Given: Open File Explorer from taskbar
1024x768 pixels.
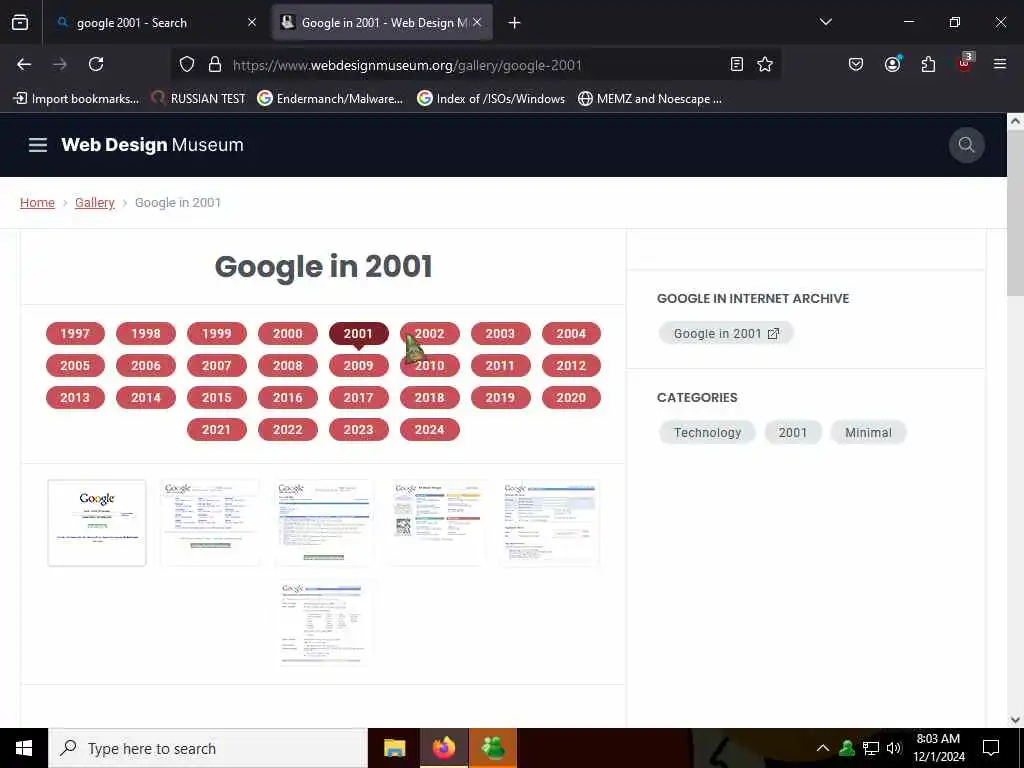Looking at the screenshot, I should click(x=394, y=748).
